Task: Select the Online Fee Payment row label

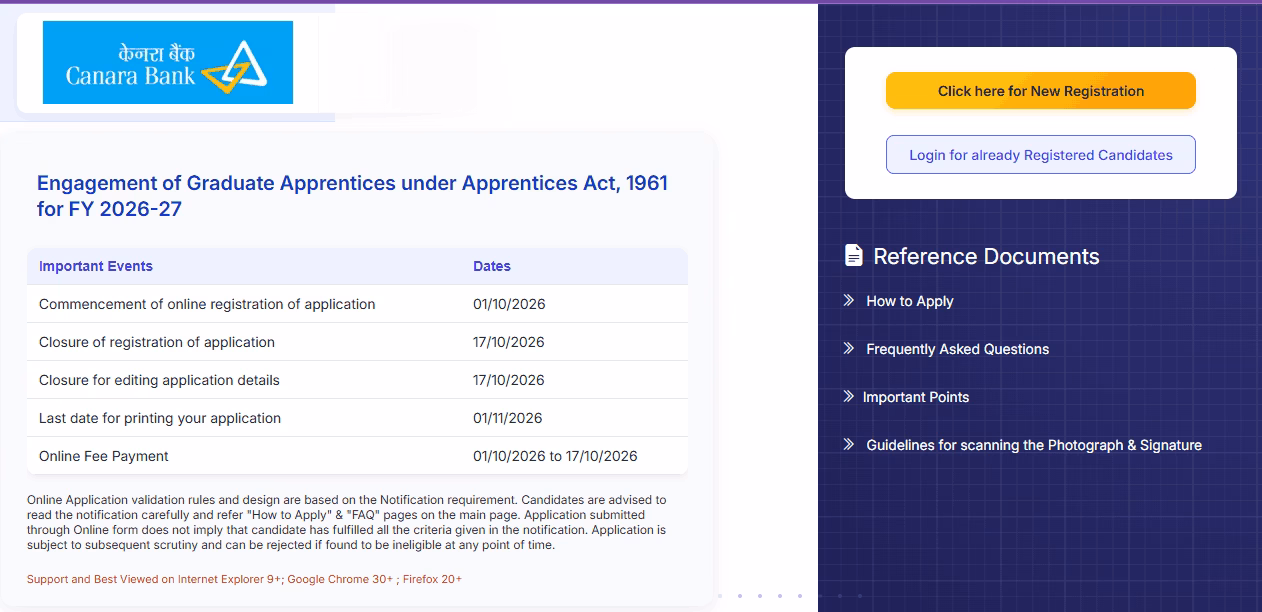Action: [104, 456]
